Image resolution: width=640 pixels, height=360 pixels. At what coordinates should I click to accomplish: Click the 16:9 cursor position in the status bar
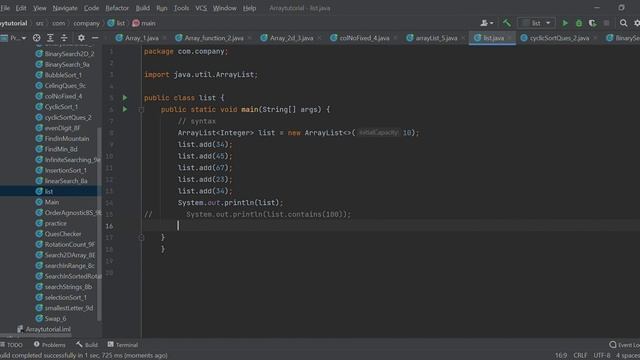(561, 356)
